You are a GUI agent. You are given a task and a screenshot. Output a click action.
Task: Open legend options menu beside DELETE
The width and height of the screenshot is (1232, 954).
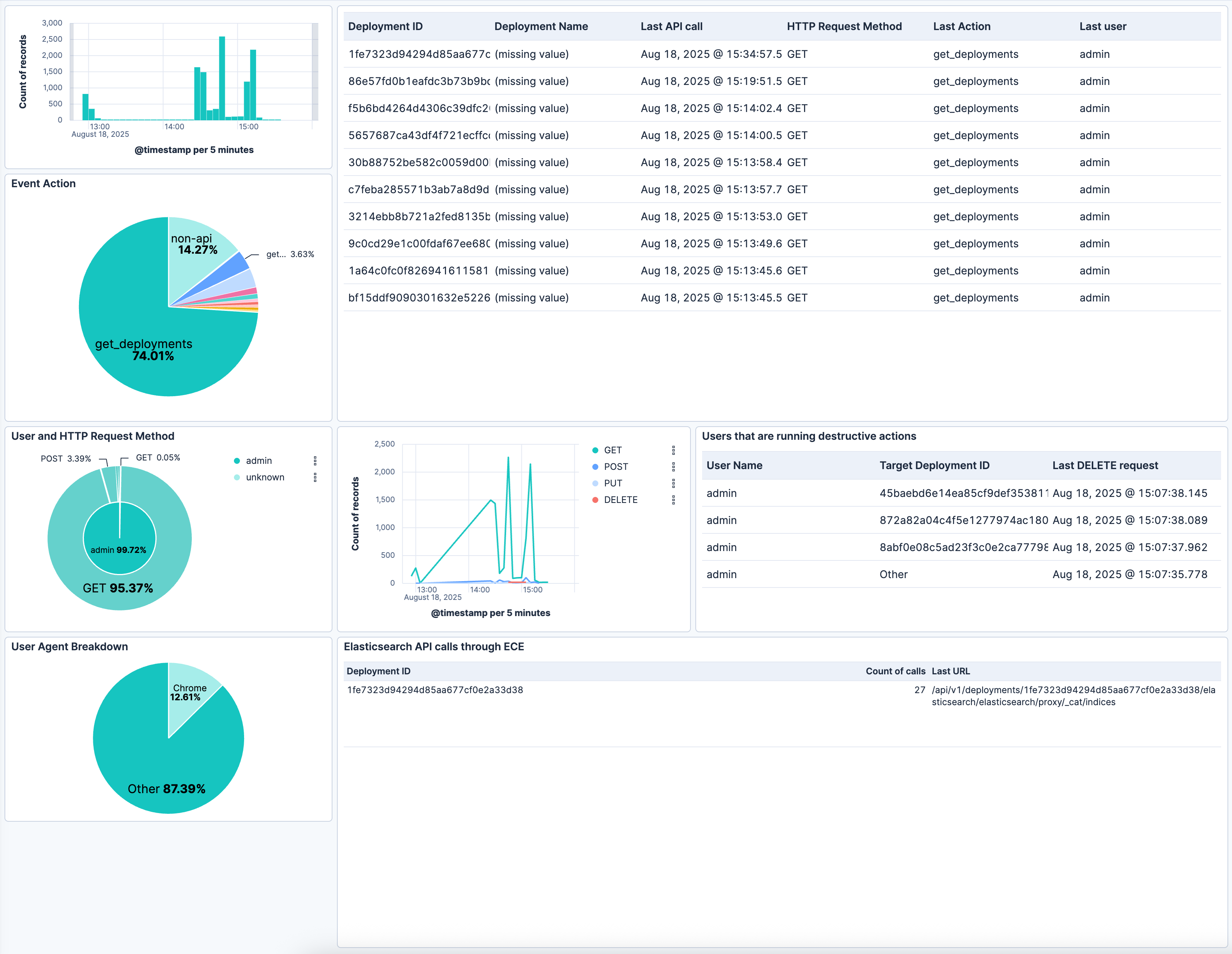coord(673,500)
